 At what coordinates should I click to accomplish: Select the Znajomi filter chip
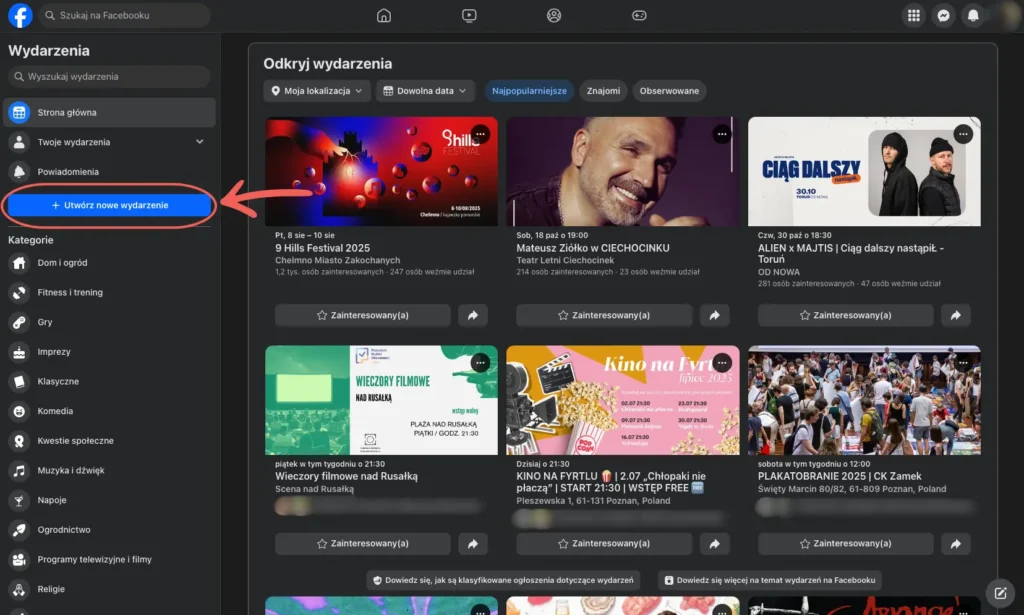[603, 91]
